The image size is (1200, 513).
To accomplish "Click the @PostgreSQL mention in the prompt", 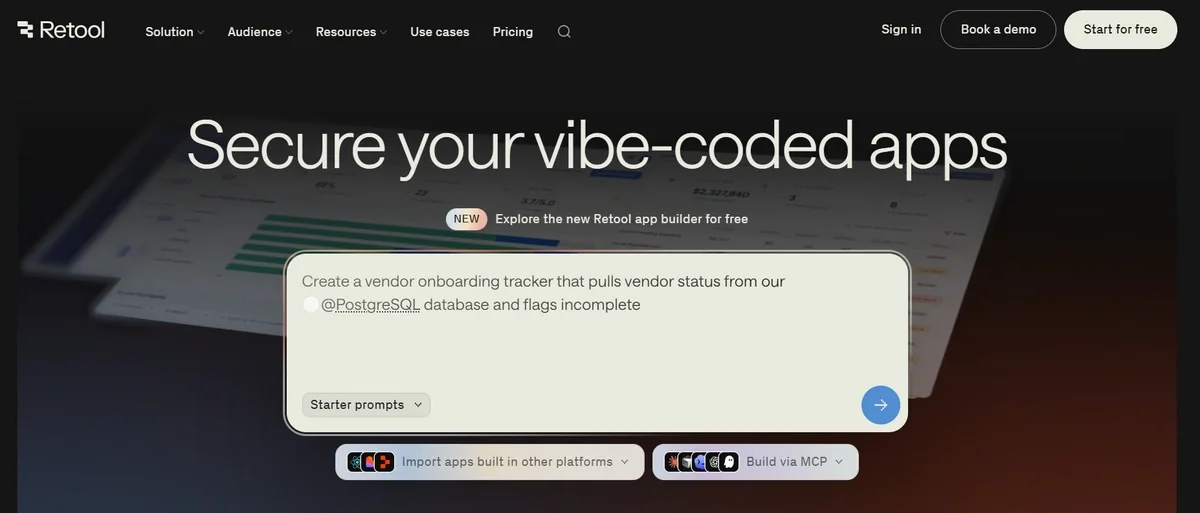I will [x=370, y=304].
